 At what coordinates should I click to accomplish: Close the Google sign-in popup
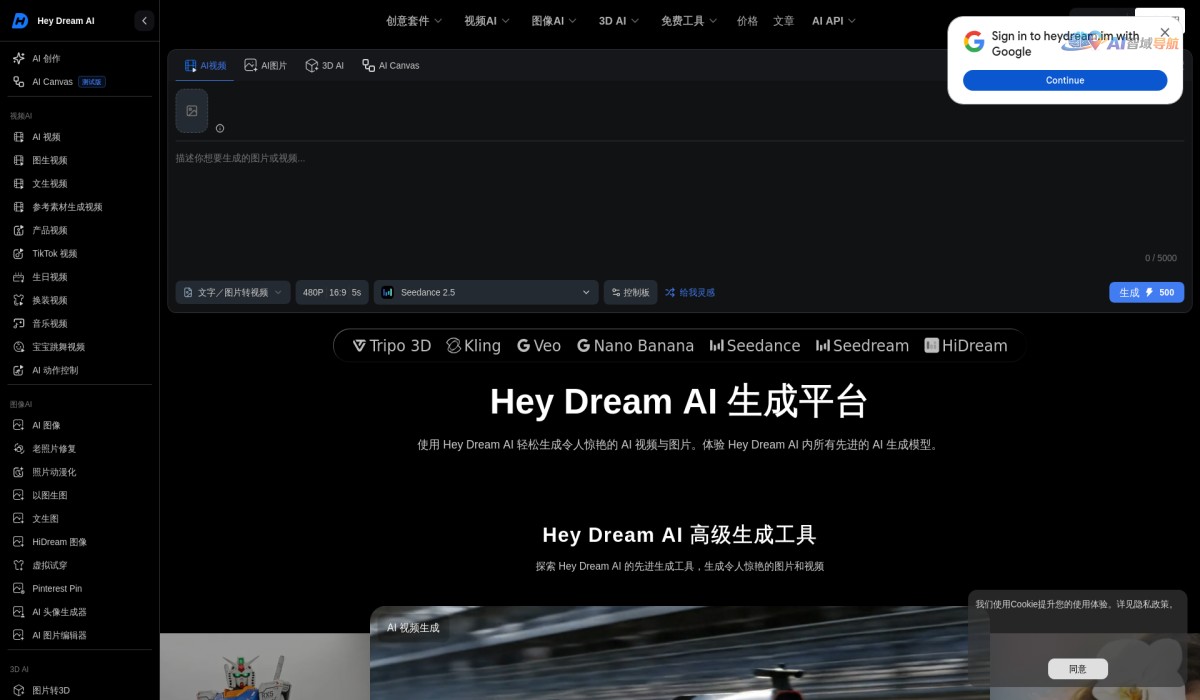pos(1165,32)
